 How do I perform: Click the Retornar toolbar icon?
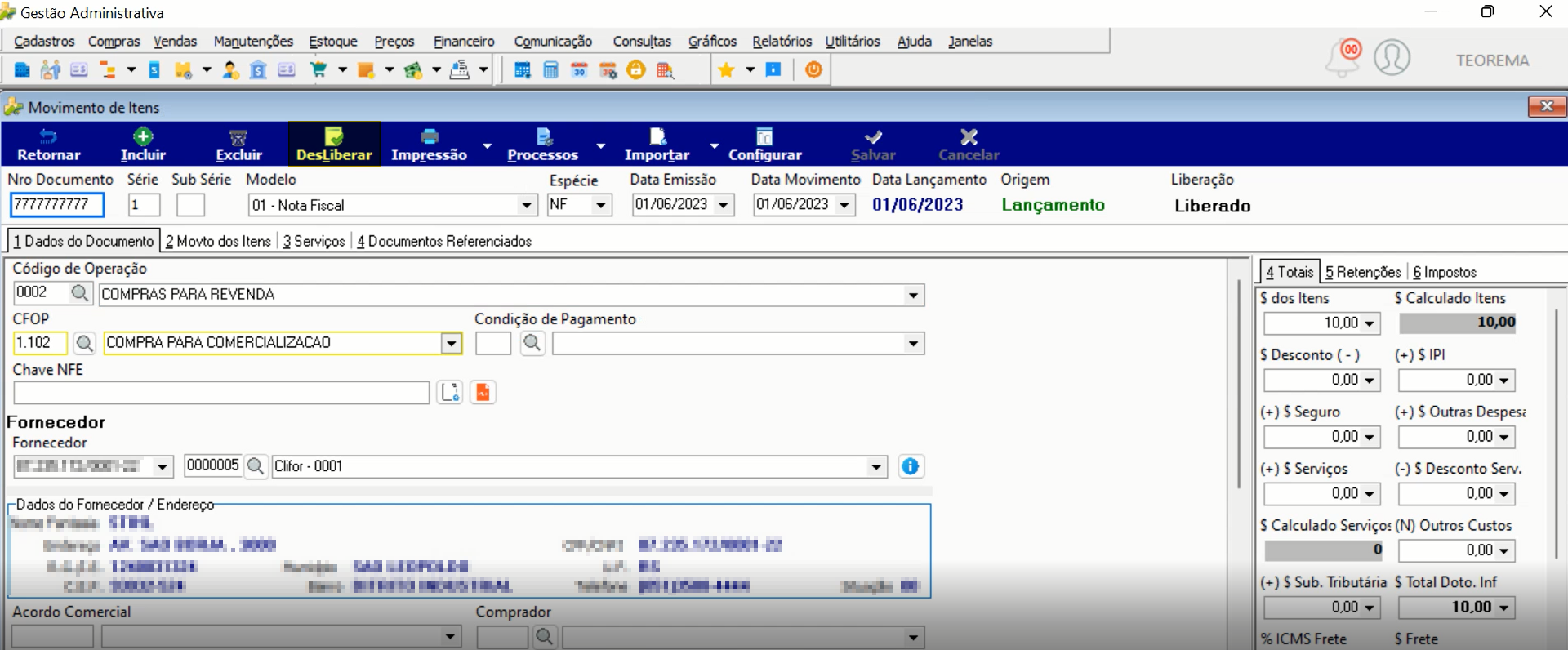point(48,136)
